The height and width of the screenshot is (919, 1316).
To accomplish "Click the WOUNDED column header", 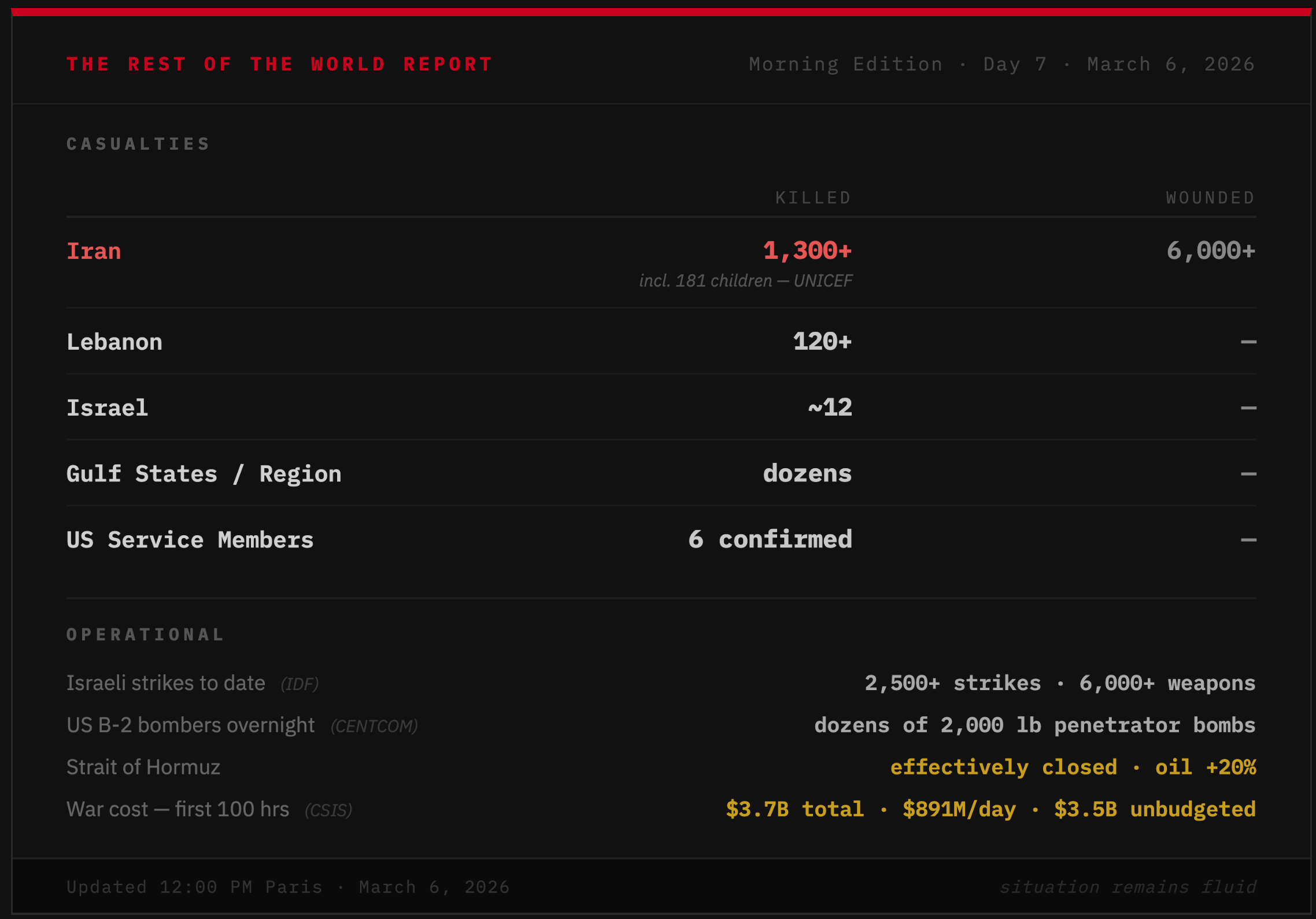I will pos(1210,198).
